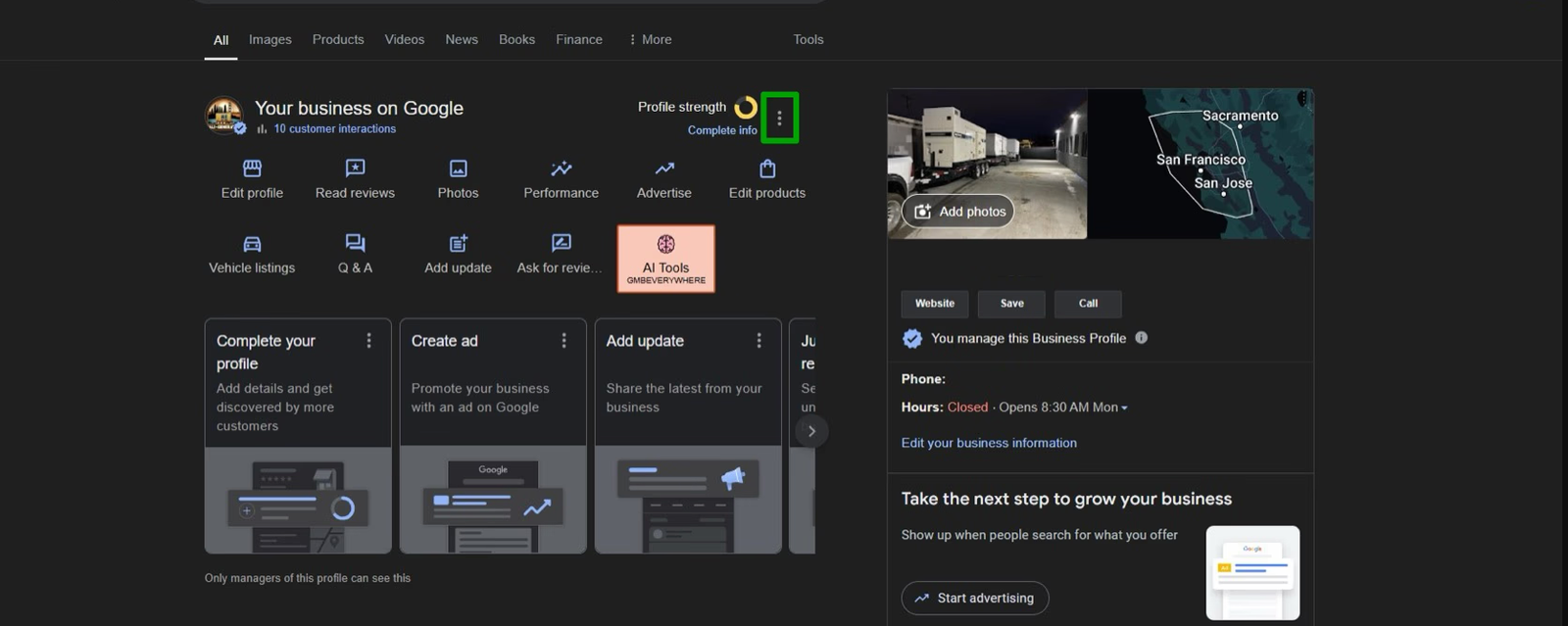Open AI Tools GMBEverywhere button
The height and width of the screenshot is (626, 1568).
(x=665, y=259)
